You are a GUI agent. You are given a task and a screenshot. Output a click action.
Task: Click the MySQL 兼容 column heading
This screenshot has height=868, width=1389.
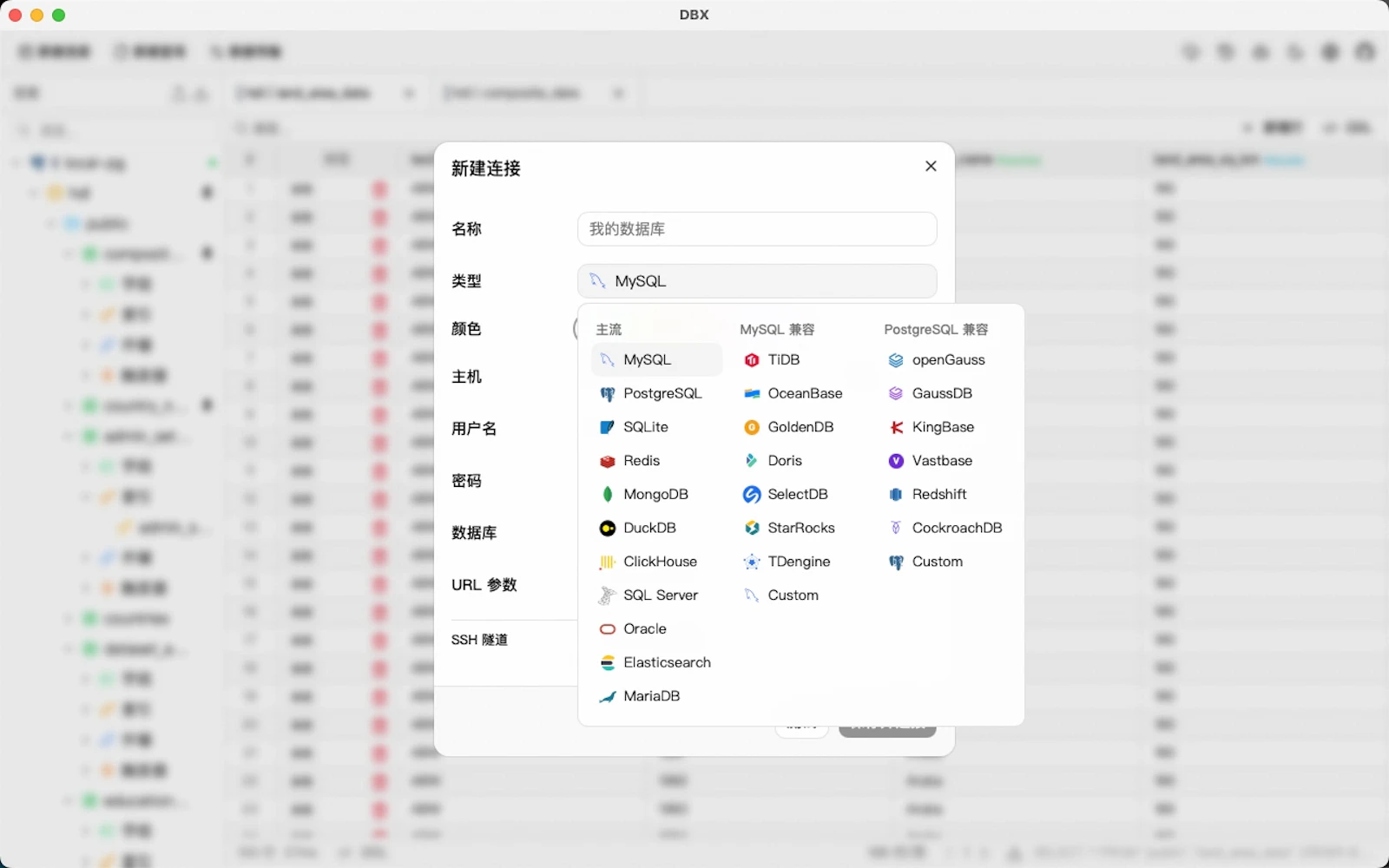click(777, 330)
